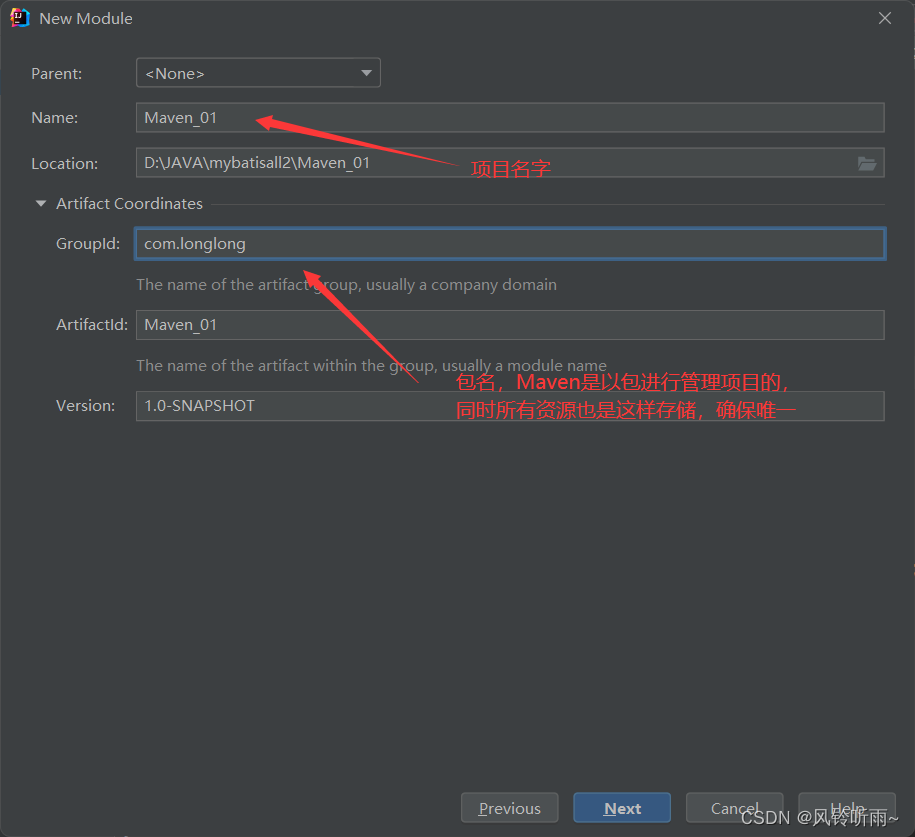This screenshot has height=837, width=915.
Task: Open Help for this dialog
Action: [846, 808]
